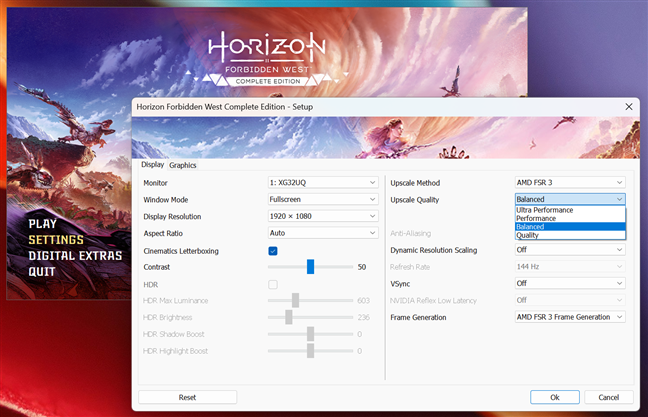Click DIGITAL EXTRAS in the launcher

click(75, 256)
